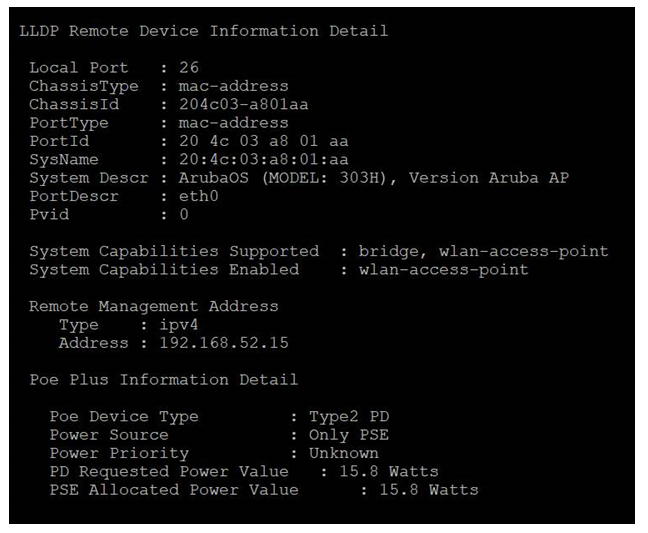Screen dimensions: 648x533
Task: Click the Power Source value Only PSE
Action: coord(349,435)
